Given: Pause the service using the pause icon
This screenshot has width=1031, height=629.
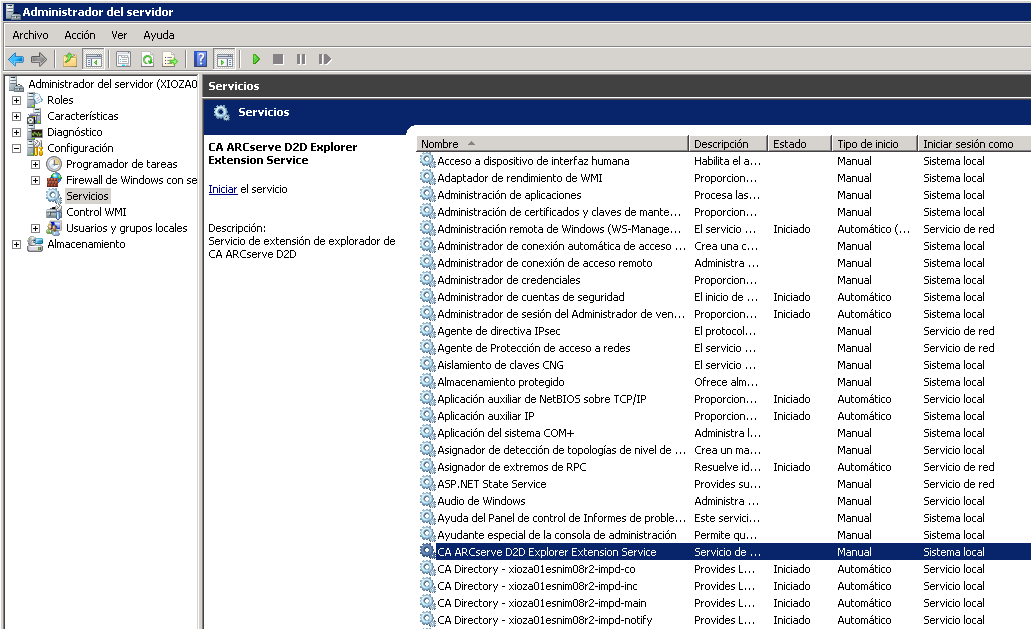Looking at the screenshot, I should tap(301, 59).
